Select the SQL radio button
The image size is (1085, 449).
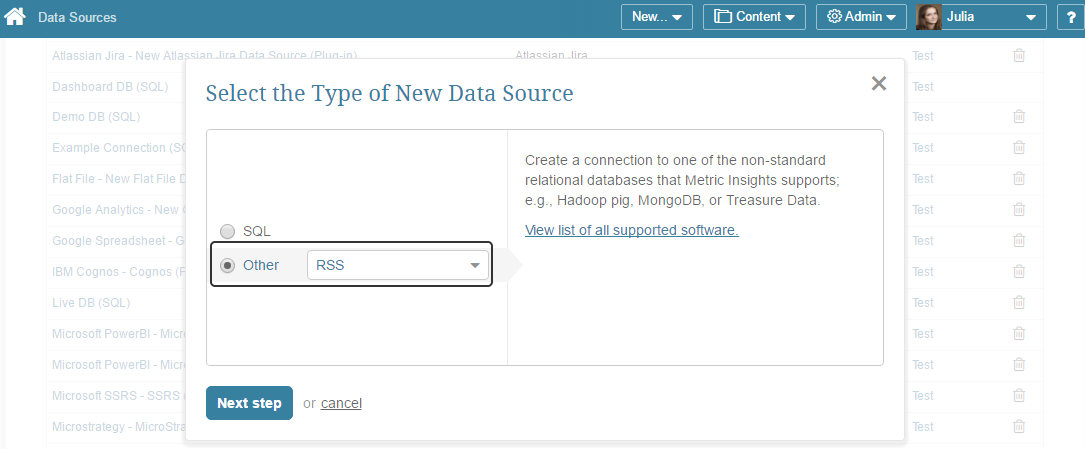[x=227, y=231]
